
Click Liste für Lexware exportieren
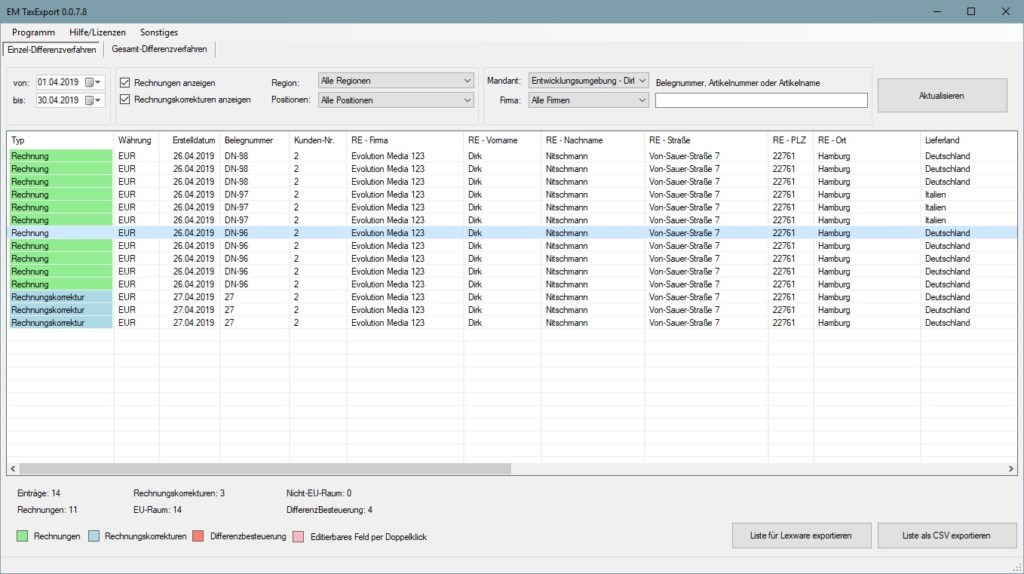click(801, 535)
